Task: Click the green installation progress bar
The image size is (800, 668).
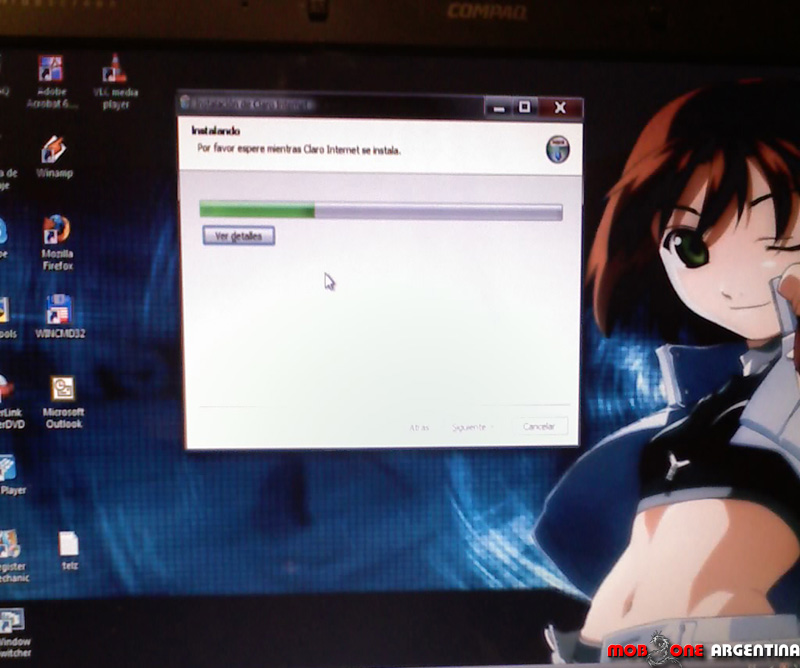Action: (380, 210)
